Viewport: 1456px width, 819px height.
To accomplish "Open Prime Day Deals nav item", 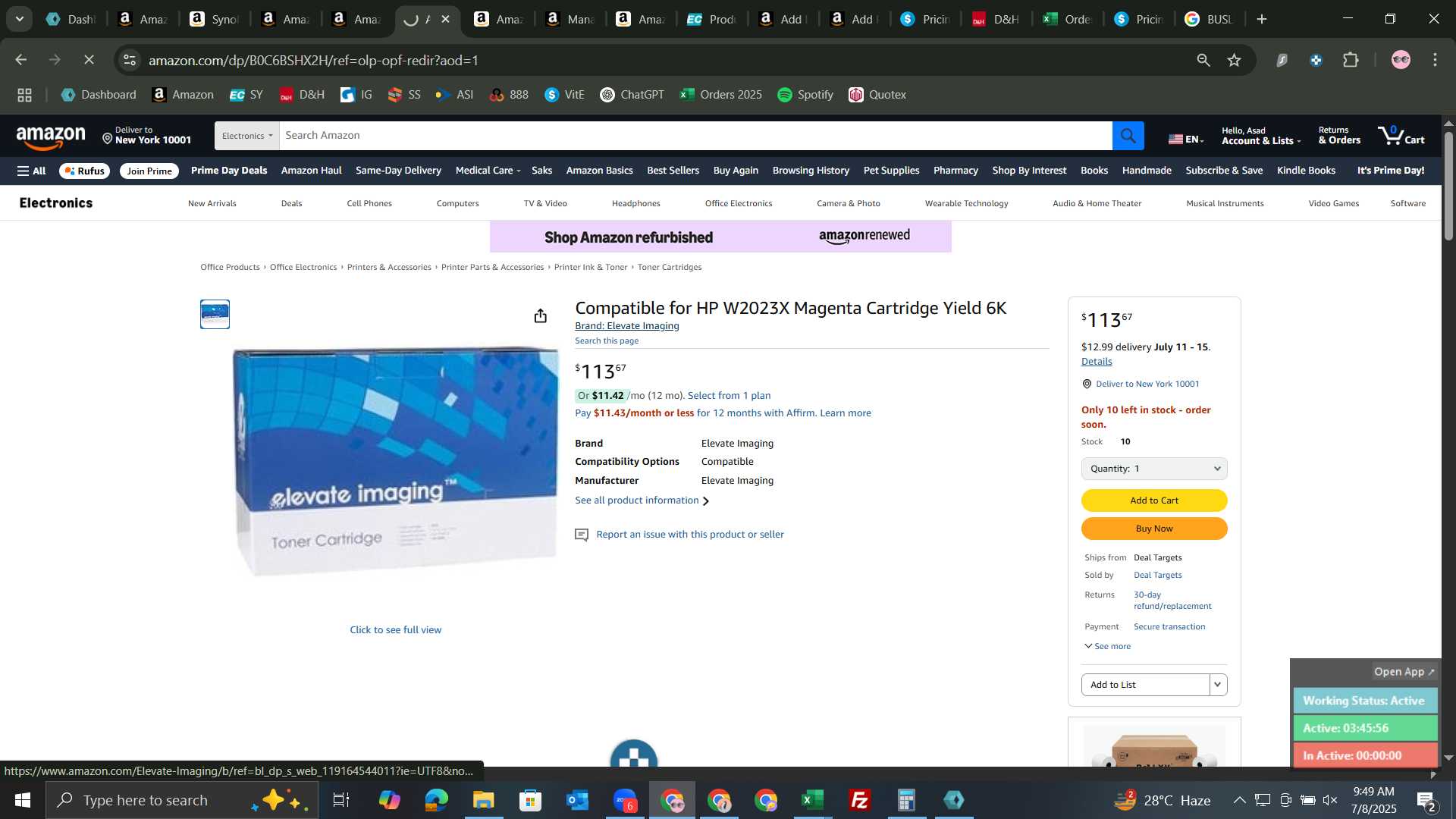I will click(x=229, y=171).
